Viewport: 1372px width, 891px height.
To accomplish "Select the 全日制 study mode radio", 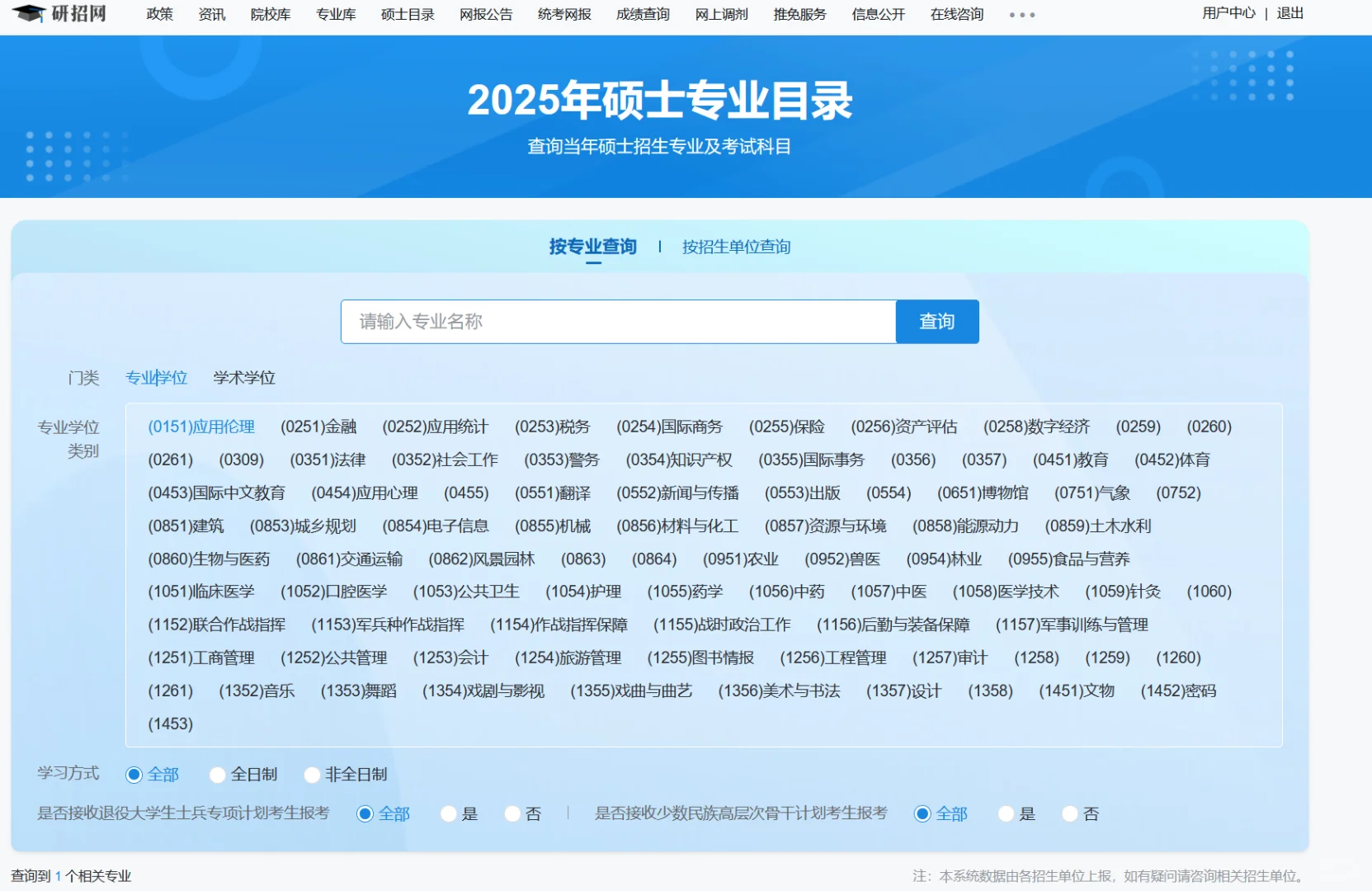I will click(x=217, y=775).
